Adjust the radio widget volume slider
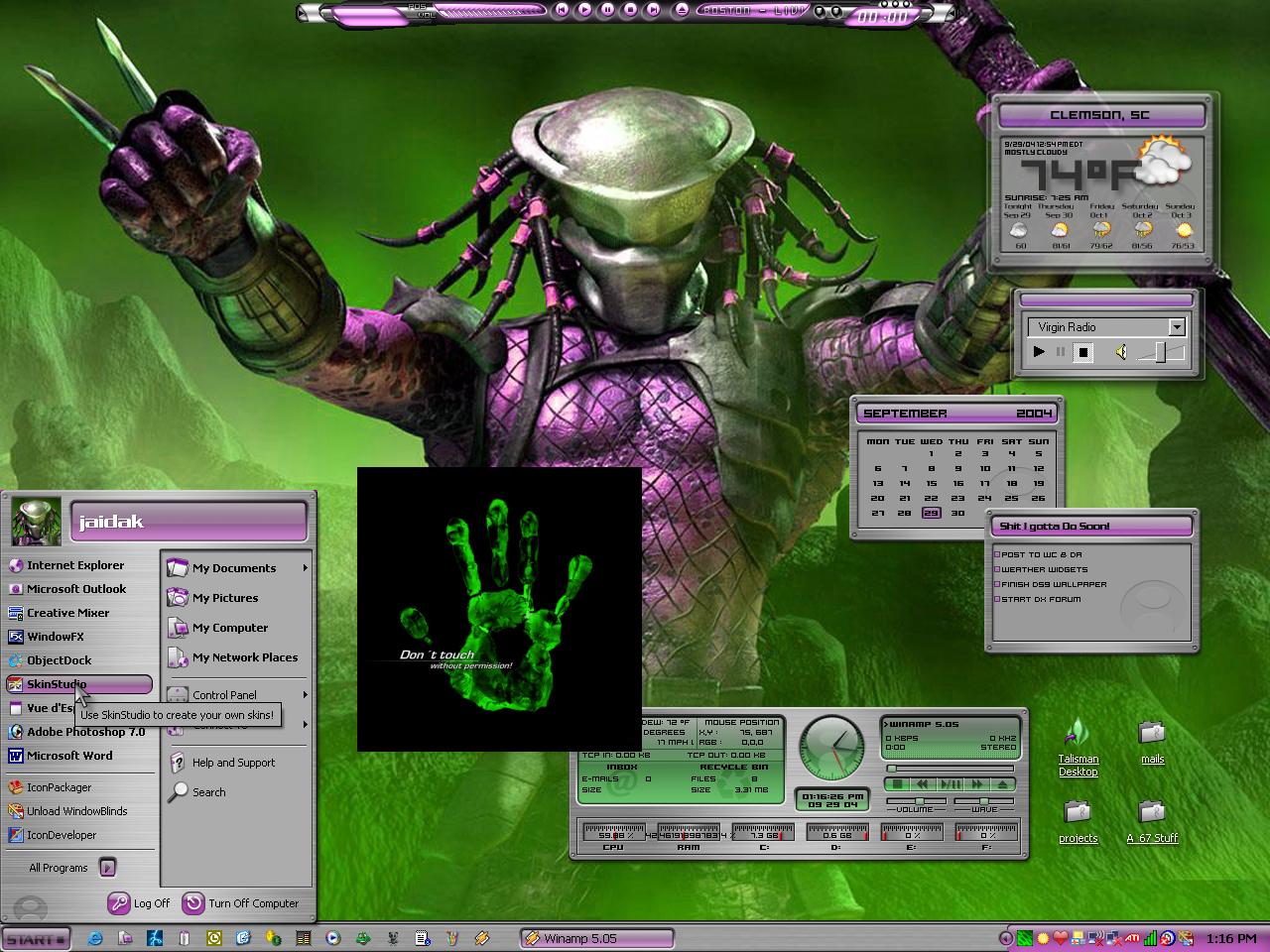1270x952 pixels. 1160,352
